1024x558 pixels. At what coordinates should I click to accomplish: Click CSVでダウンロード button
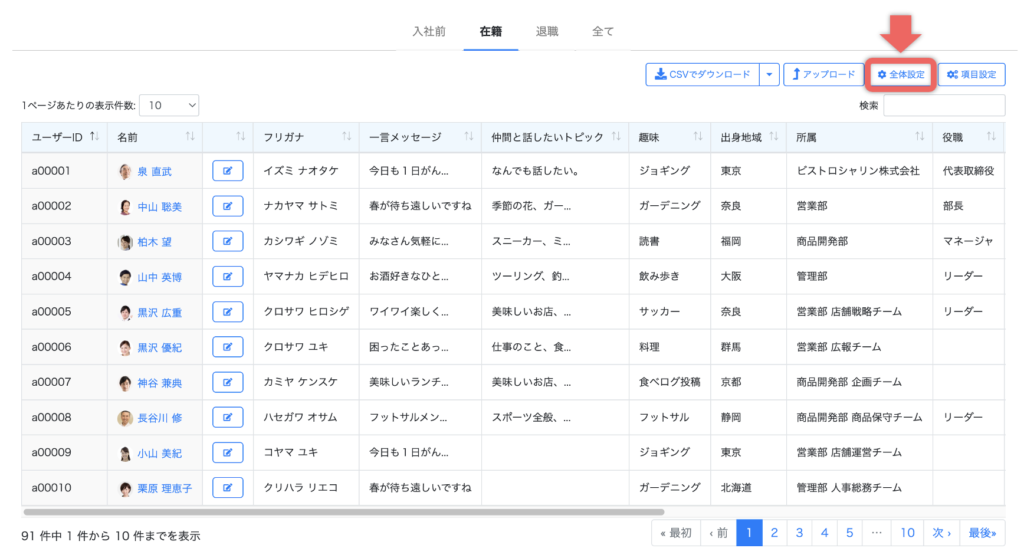point(701,74)
